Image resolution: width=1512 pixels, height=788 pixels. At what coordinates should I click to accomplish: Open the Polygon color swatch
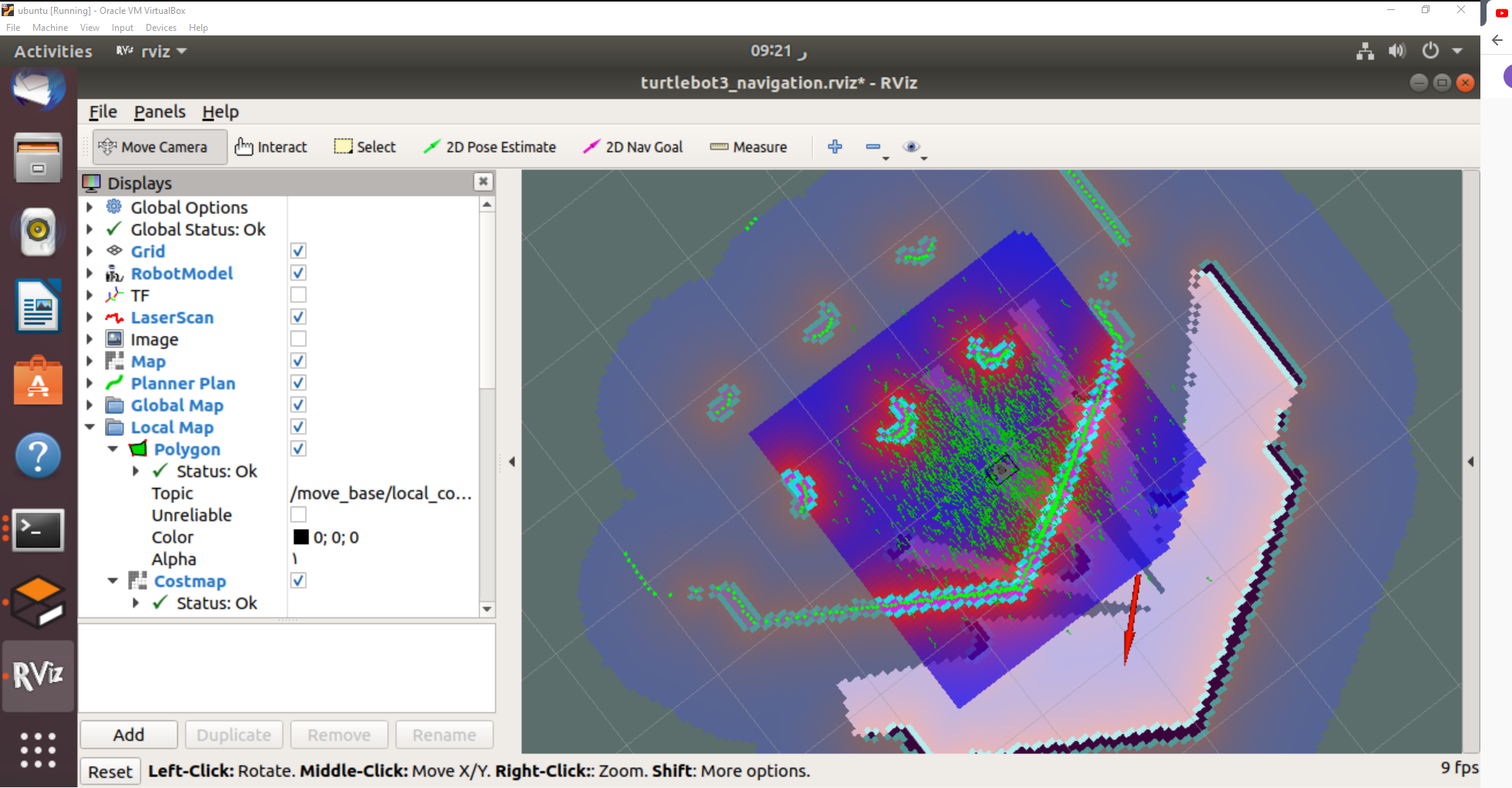(x=301, y=537)
